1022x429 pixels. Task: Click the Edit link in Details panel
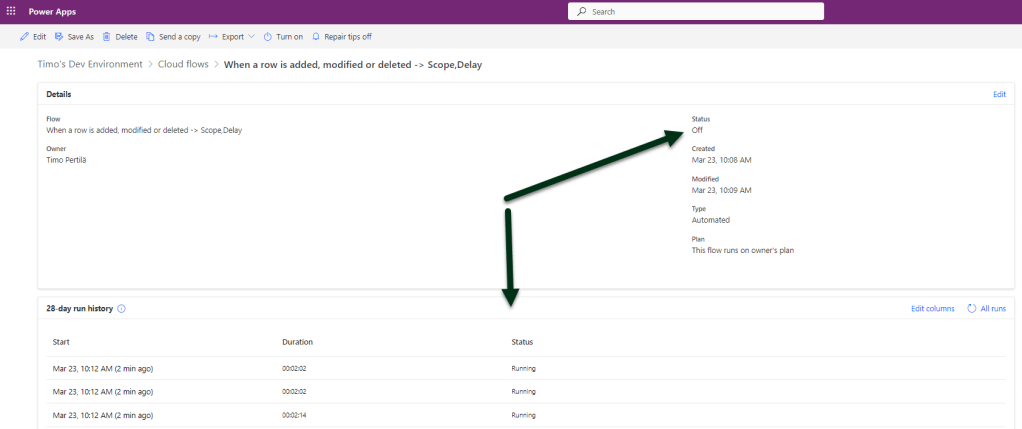[x=998, y=94]
